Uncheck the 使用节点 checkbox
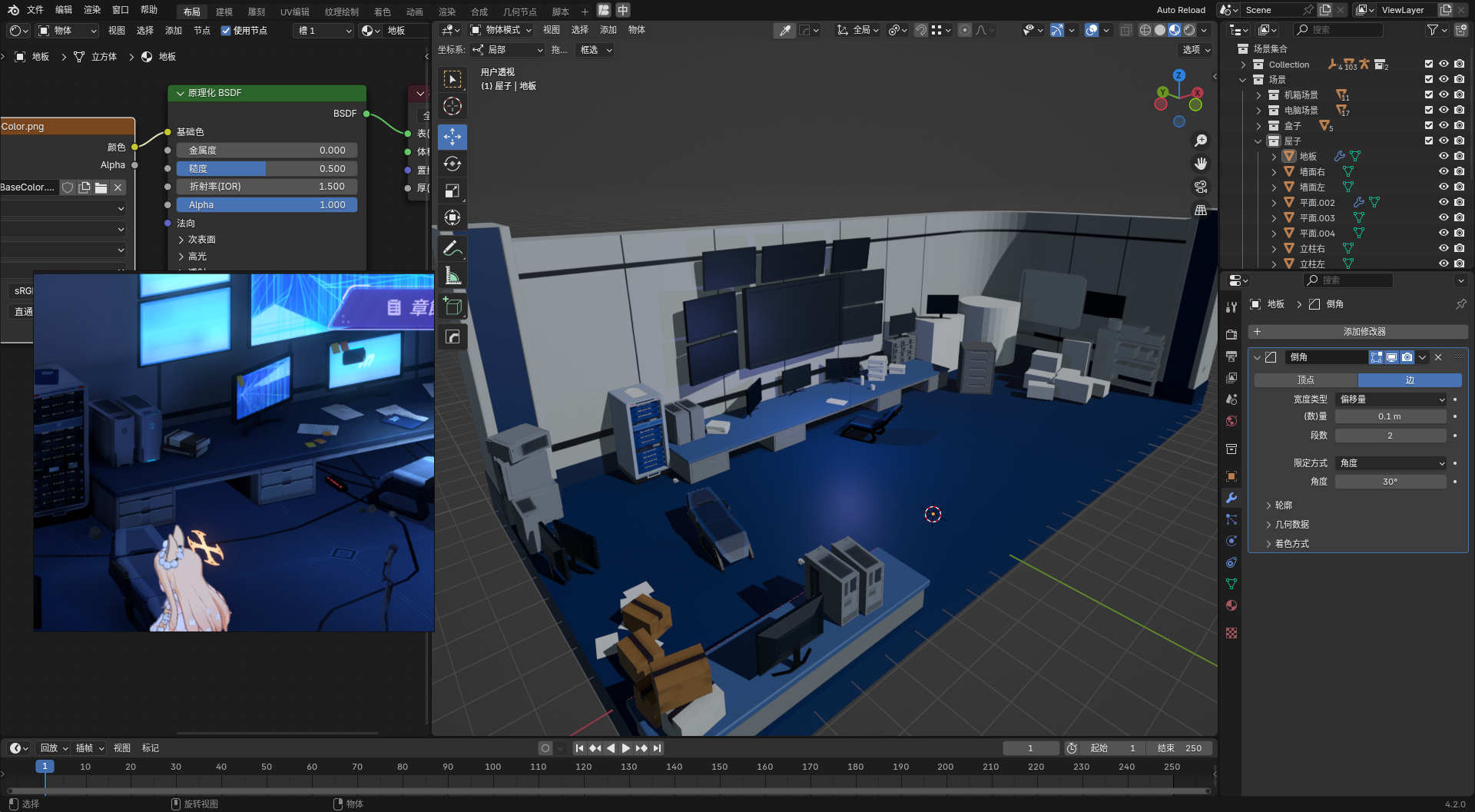This screenshot has height=812, width=1475. coord(226,31)
